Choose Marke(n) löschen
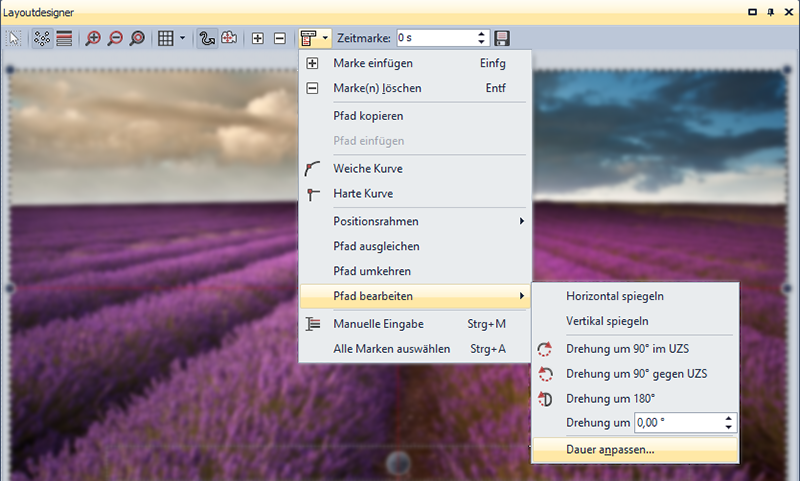 [415, 88]
